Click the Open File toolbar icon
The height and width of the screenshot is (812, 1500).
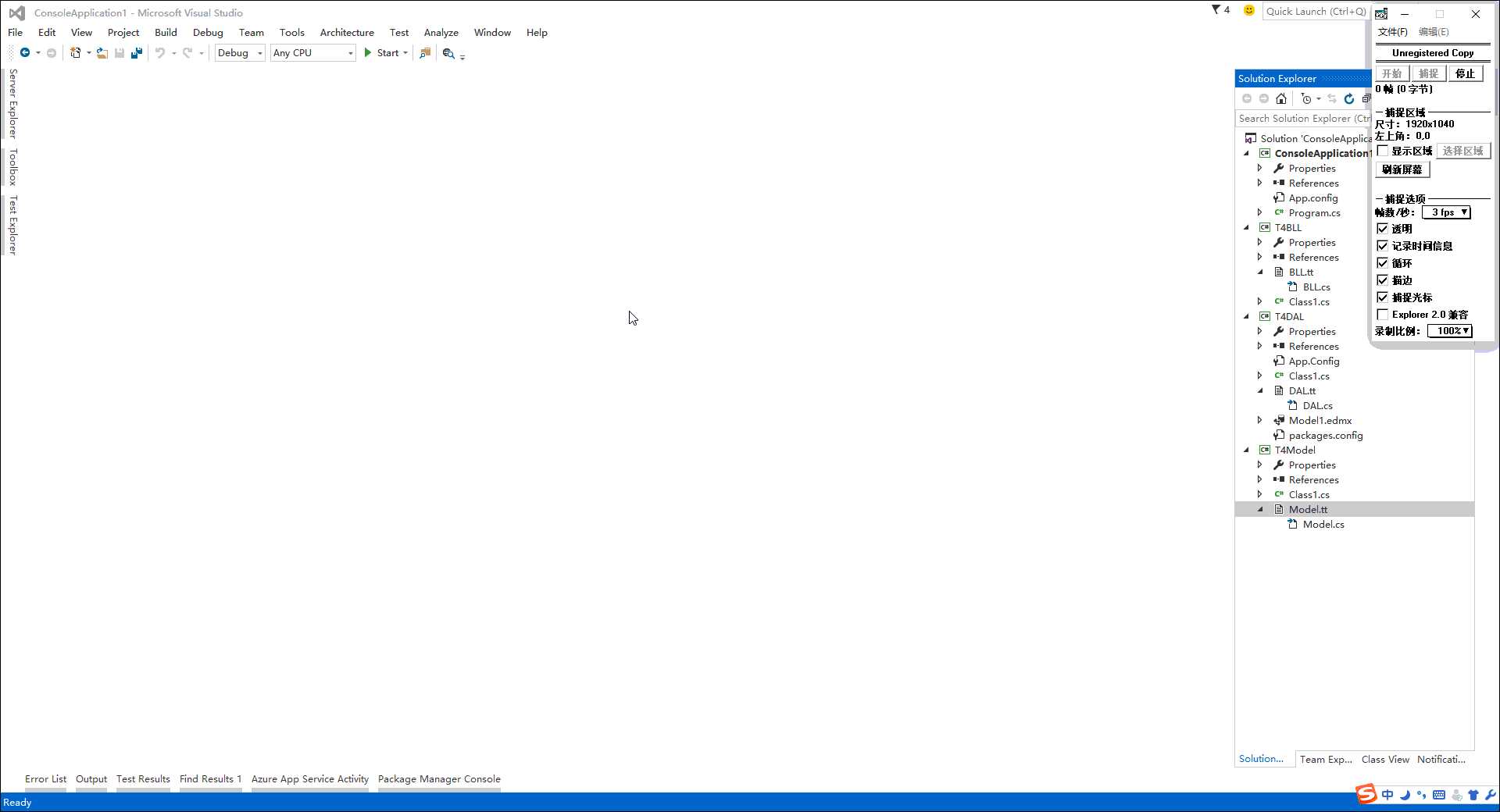[102, 53]
